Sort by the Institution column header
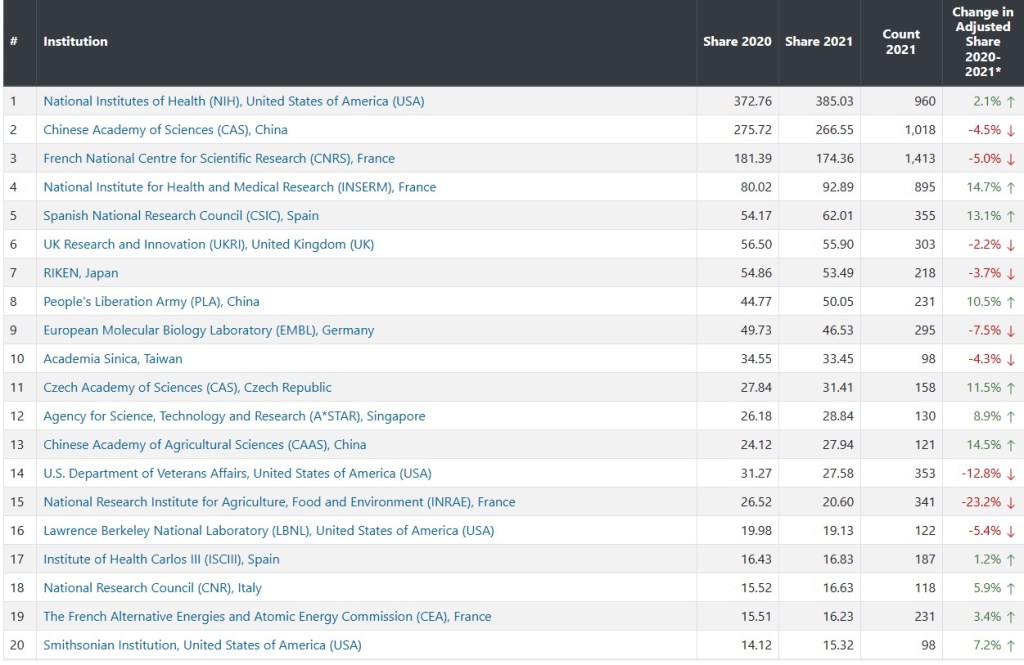 point(75,42)
